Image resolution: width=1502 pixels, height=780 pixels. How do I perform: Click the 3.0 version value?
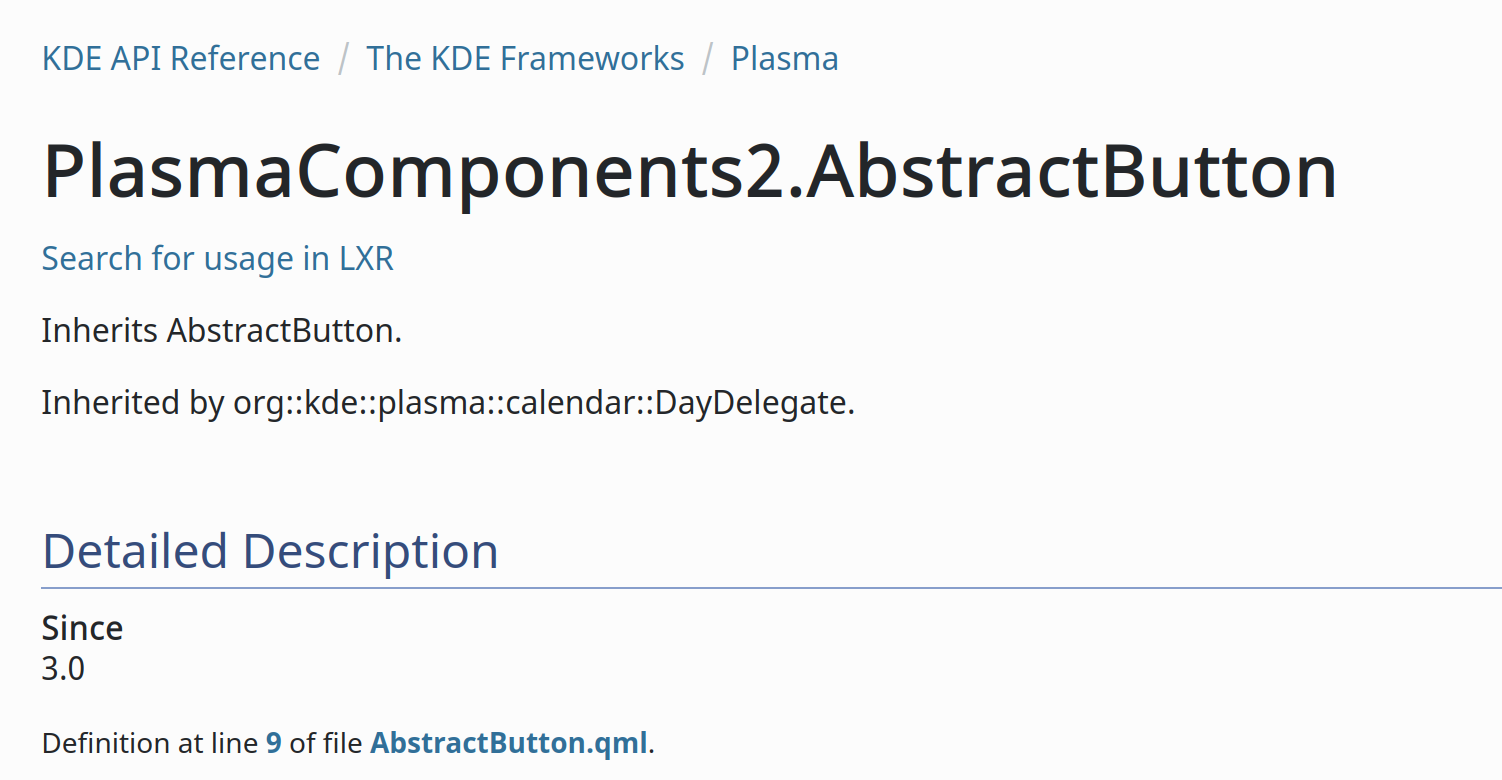[x=63, y=668]
